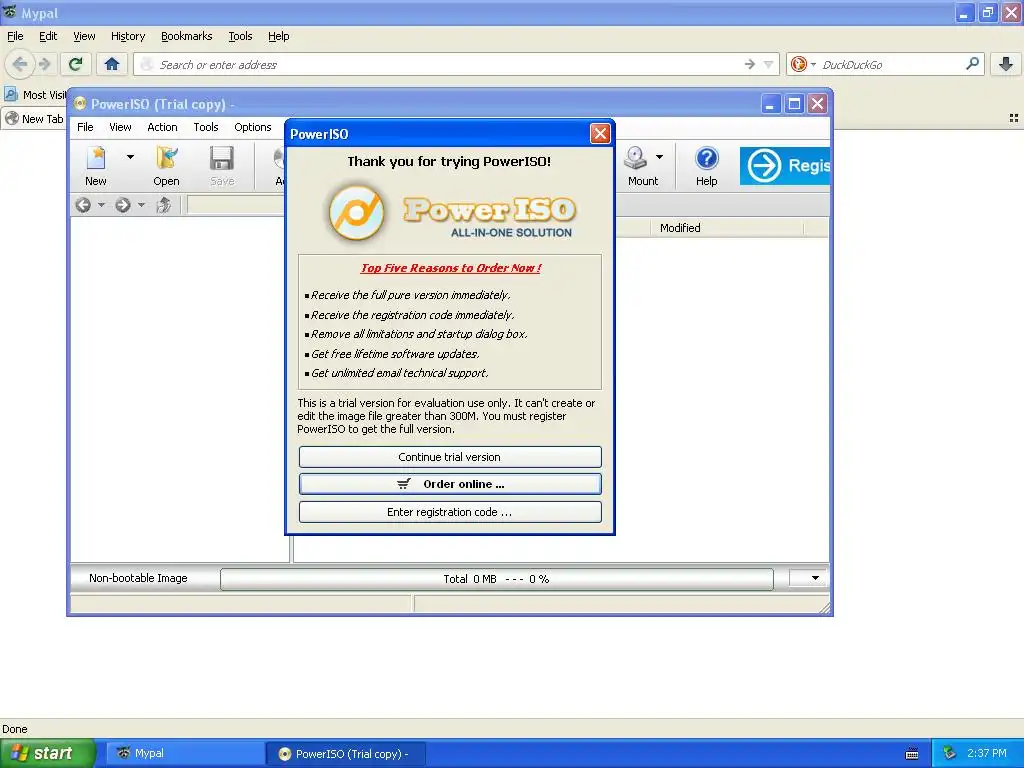Click Mypal downloads arrow icon

click(1006, 64)
